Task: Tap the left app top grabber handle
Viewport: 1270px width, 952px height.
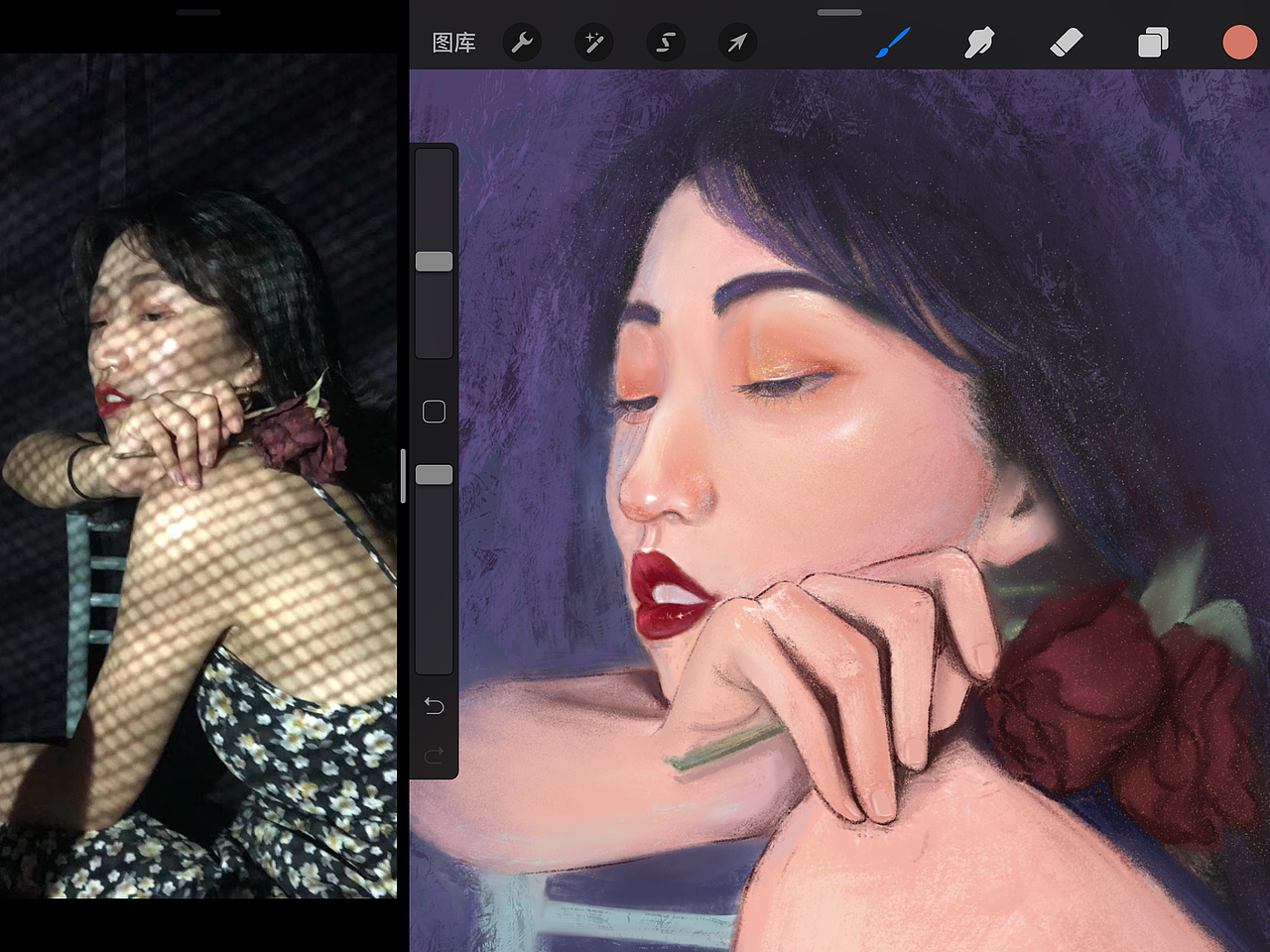Action: click(x=198, y=13)
